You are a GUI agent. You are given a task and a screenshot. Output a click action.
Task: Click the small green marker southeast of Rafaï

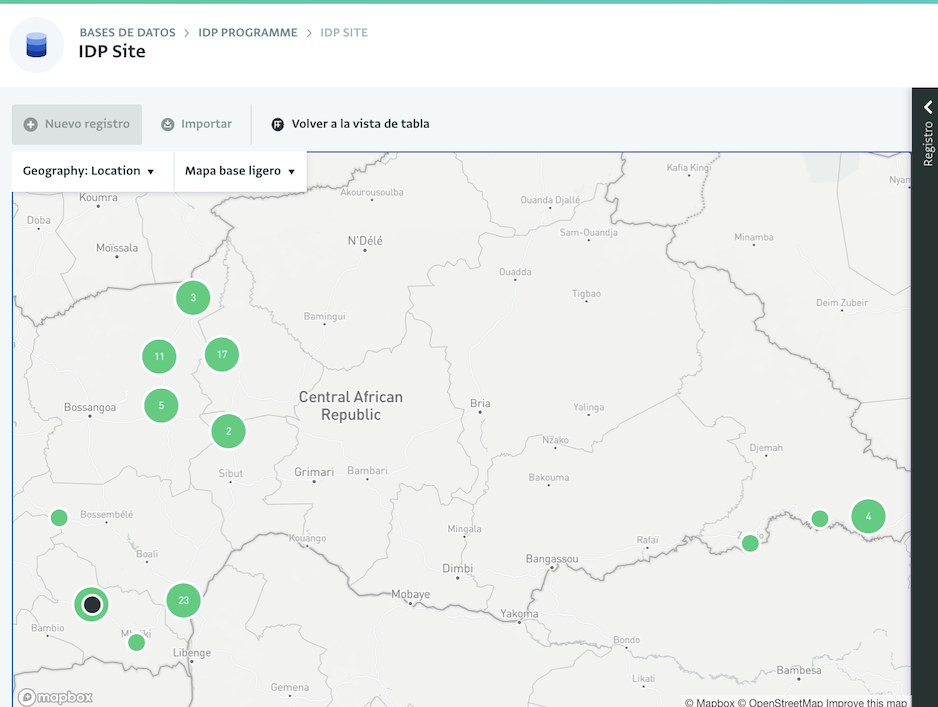click(750, 543)
